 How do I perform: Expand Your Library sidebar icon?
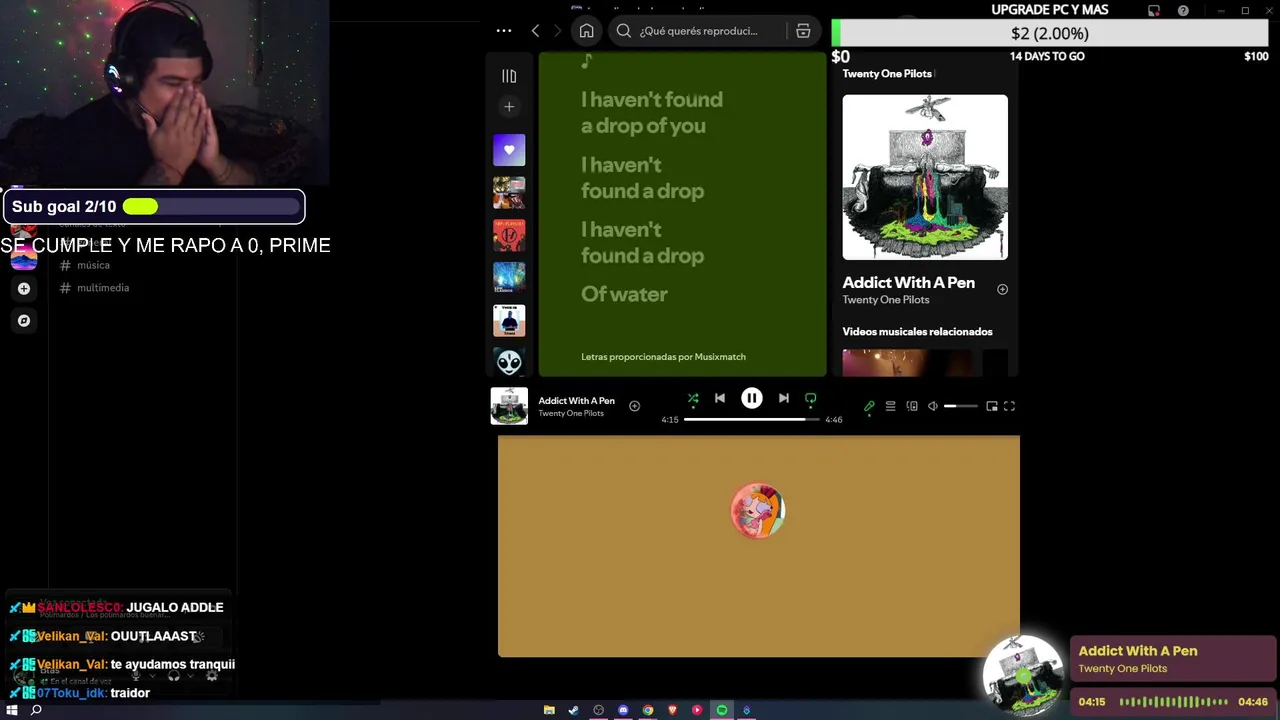[509, 76]
